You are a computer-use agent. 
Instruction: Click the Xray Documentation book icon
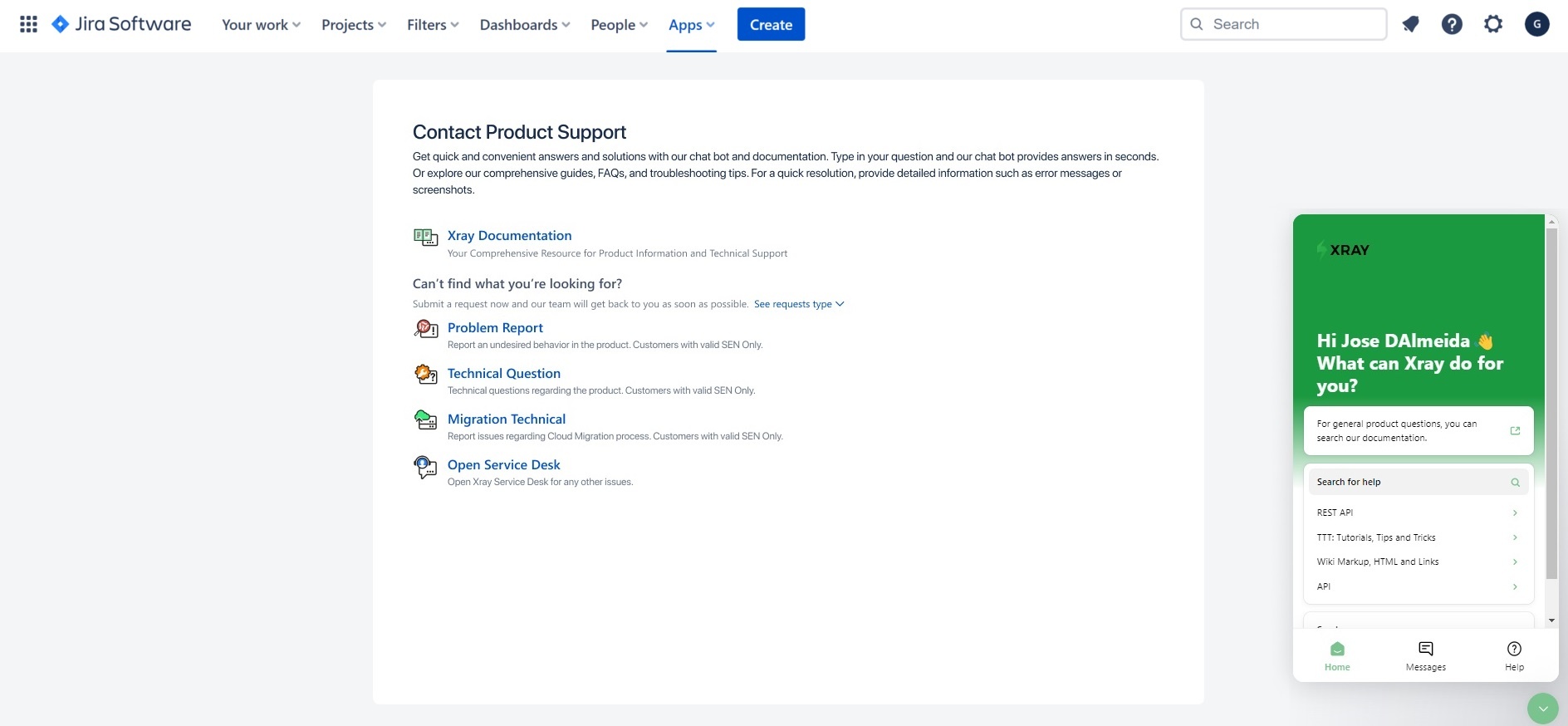425,238
